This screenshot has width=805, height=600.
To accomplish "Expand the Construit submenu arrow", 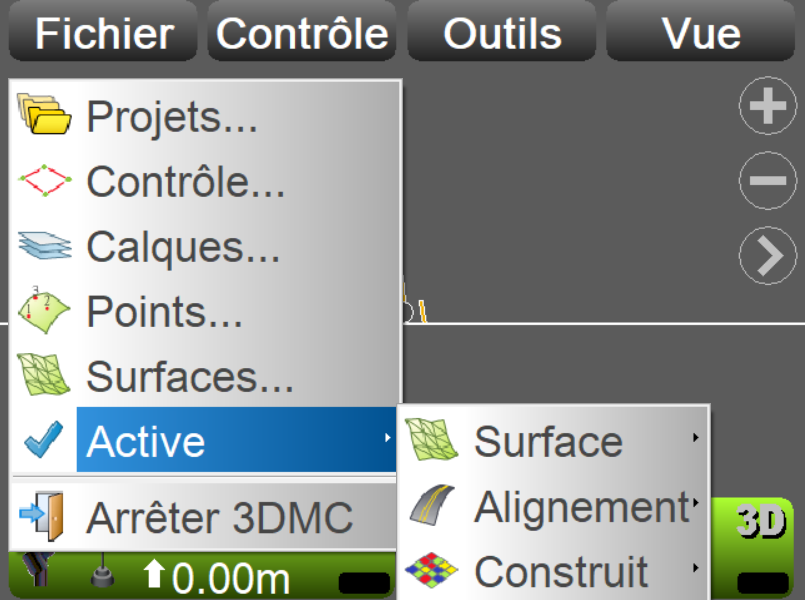I will pos(695,569).
